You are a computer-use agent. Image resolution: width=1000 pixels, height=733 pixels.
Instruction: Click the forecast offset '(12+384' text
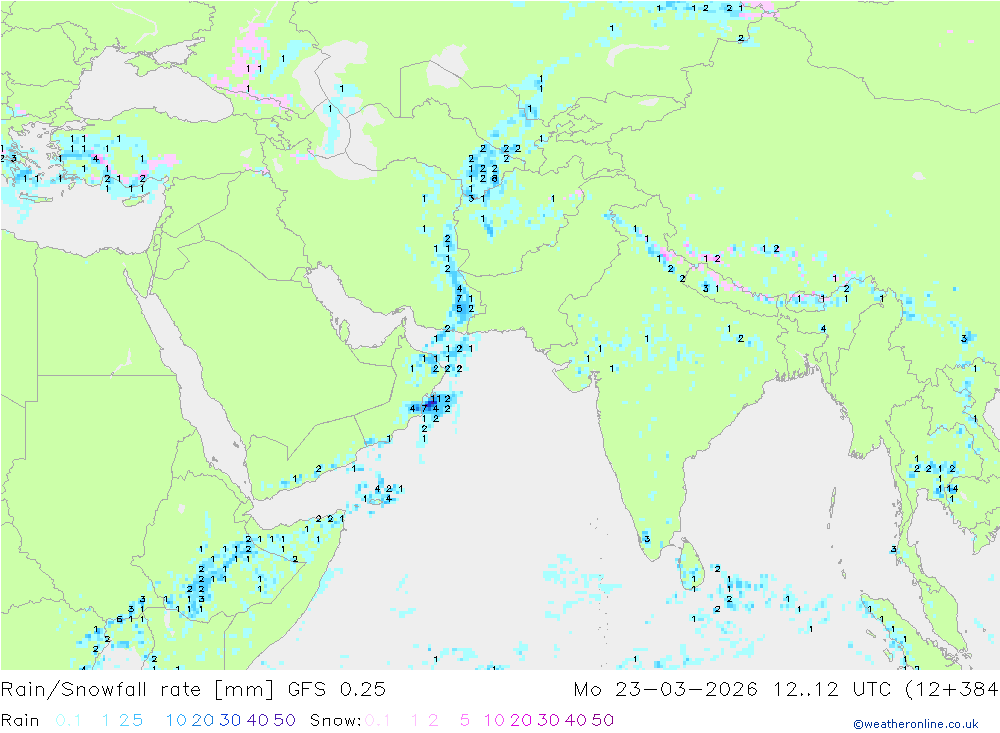pos(952,690)
